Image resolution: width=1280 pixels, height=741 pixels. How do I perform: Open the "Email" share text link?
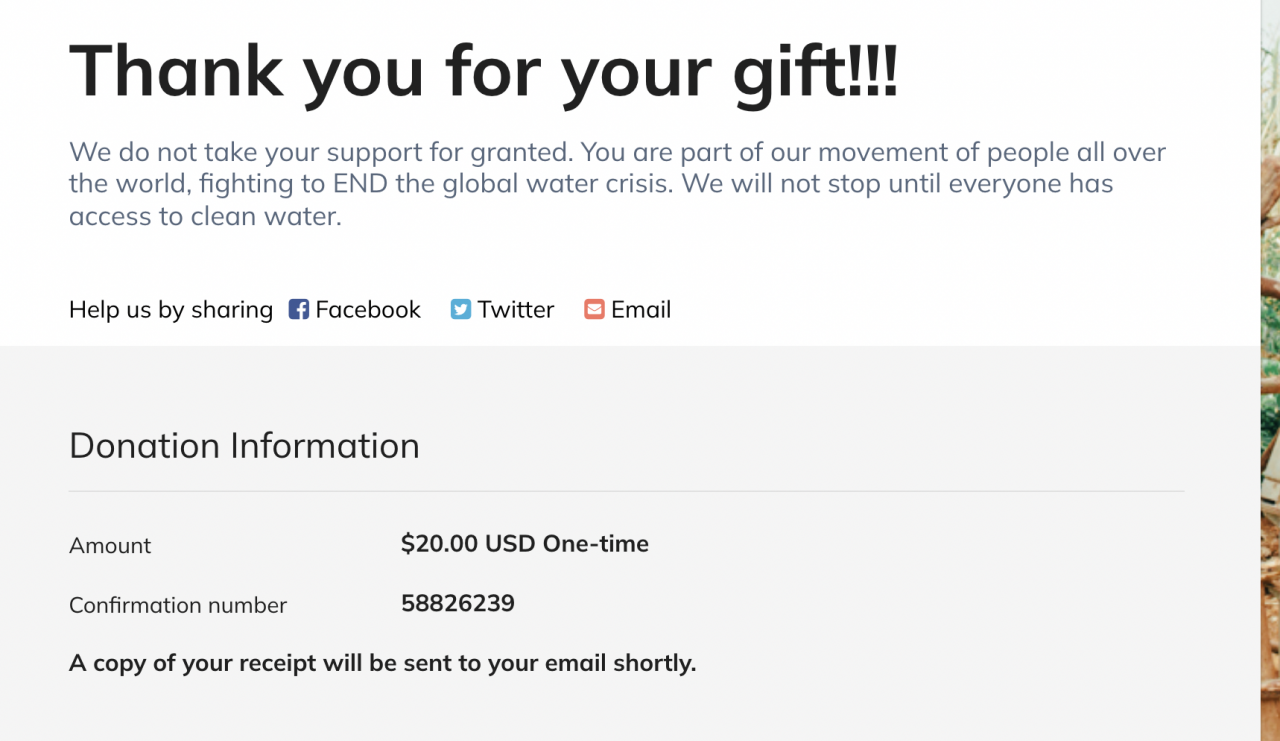pyautogui.click(x=641, y=310)
